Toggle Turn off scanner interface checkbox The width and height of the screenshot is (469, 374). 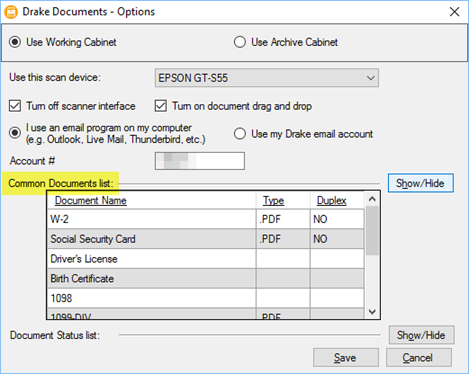[x=15, y=106]
